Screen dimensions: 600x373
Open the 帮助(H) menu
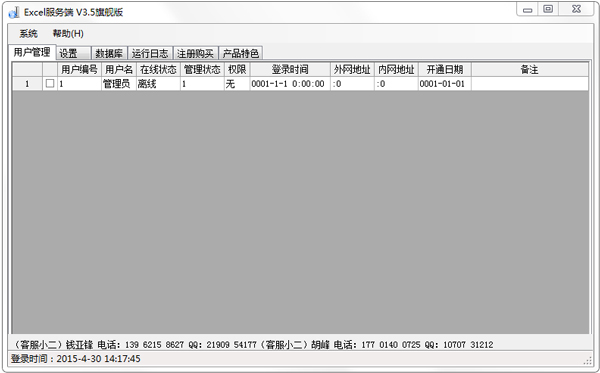[68, 34]
